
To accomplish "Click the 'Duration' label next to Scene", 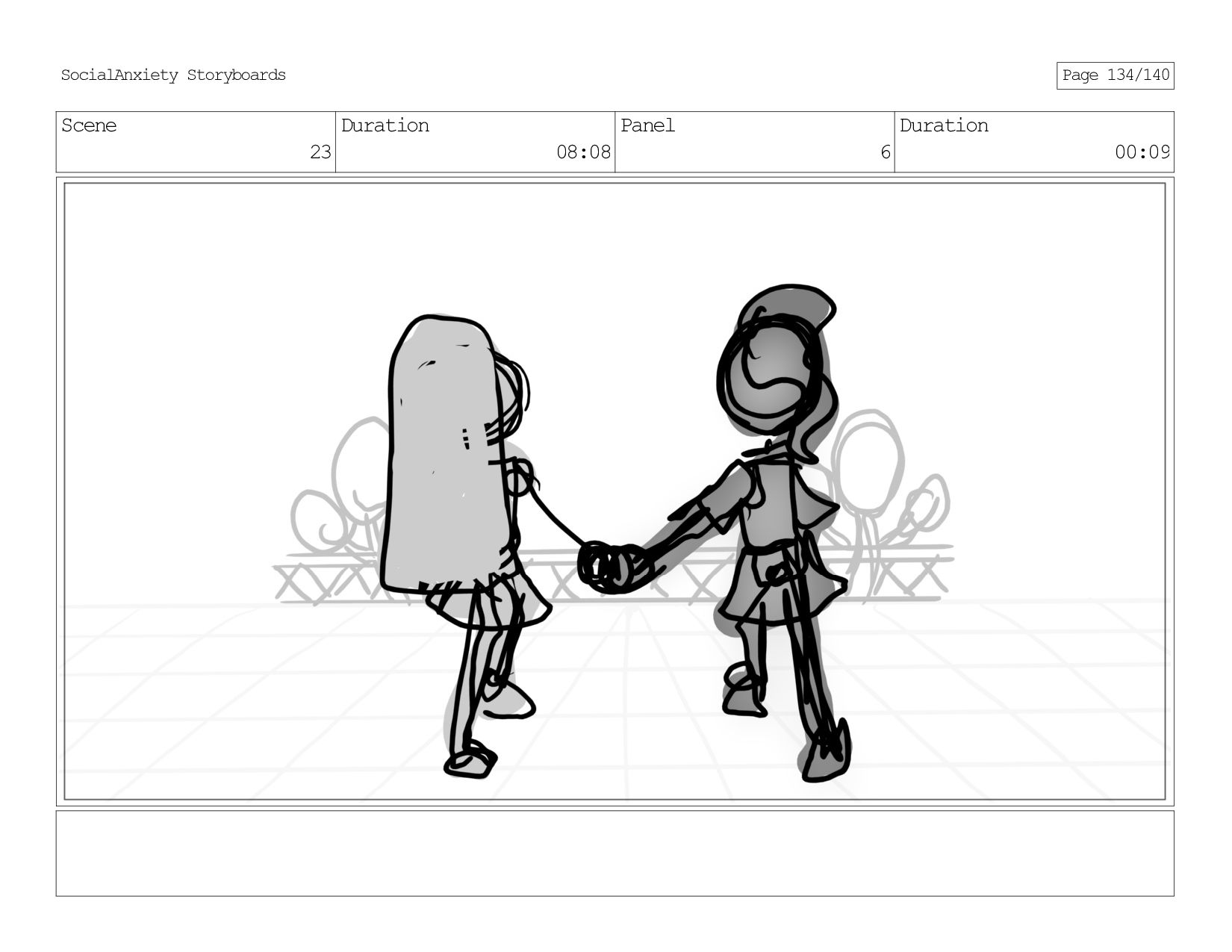I will (385, 125).
